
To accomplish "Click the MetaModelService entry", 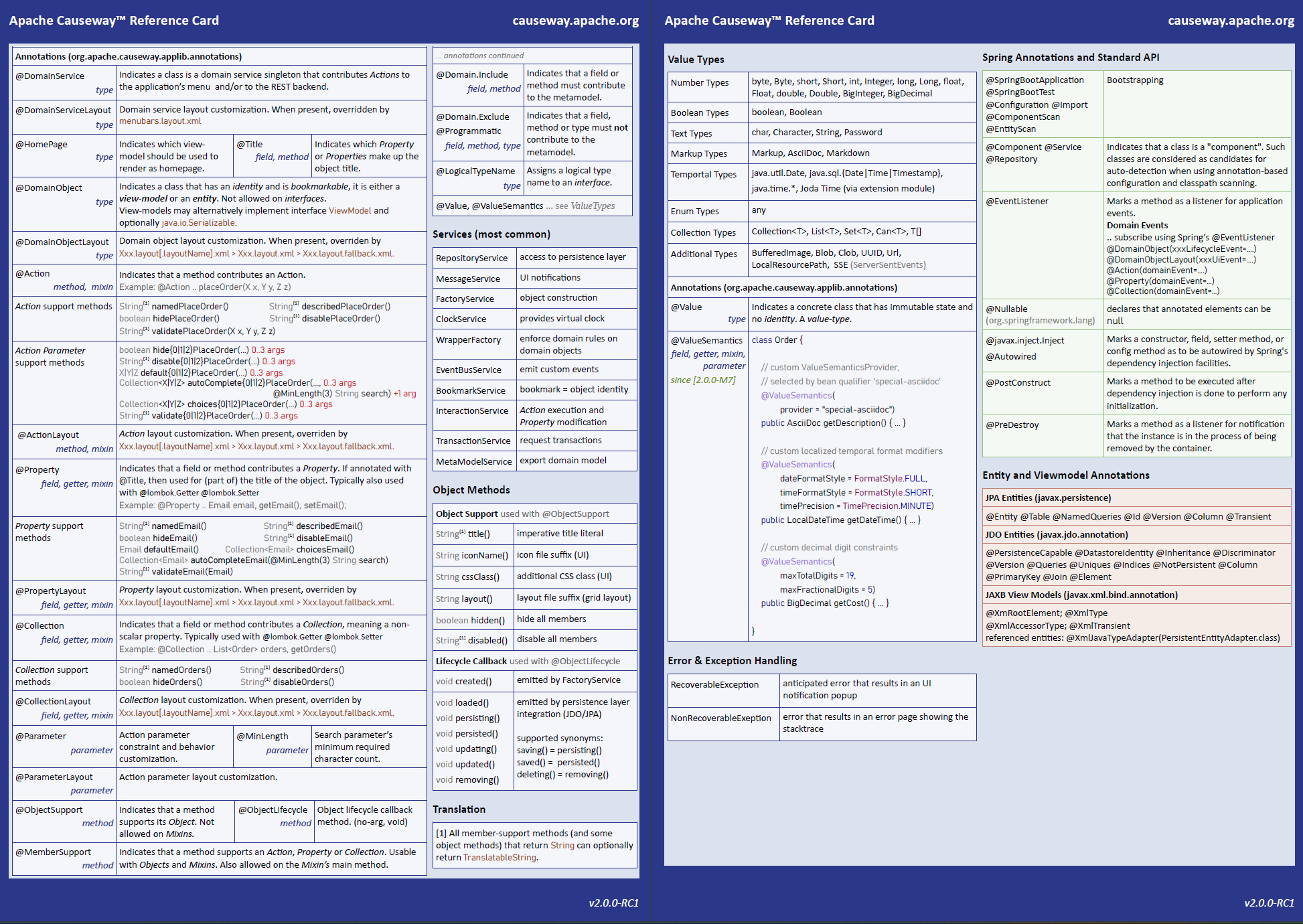I will (x=473, y=461).
